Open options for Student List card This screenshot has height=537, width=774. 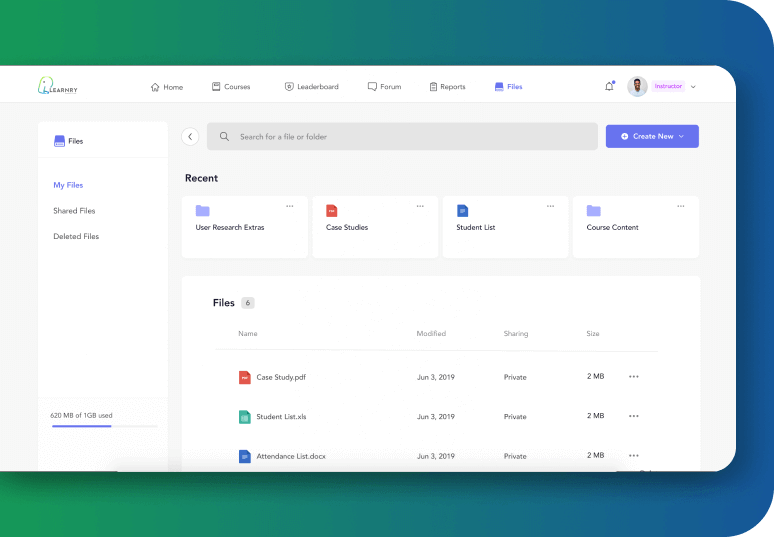click(x=550, y=206)
